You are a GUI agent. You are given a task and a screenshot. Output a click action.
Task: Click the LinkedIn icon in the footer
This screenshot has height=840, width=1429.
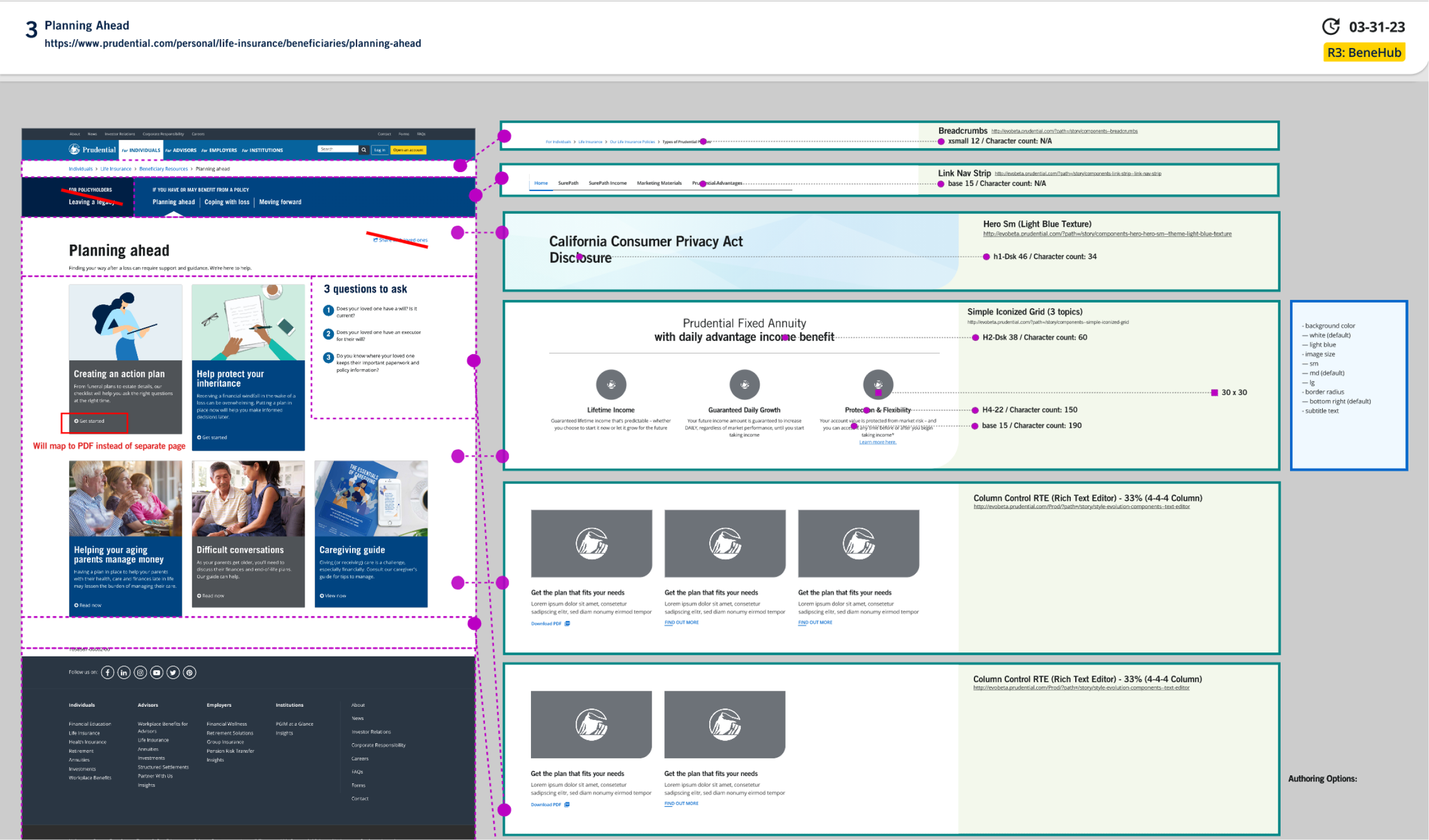pyautogui.click(x=124, y=673)
